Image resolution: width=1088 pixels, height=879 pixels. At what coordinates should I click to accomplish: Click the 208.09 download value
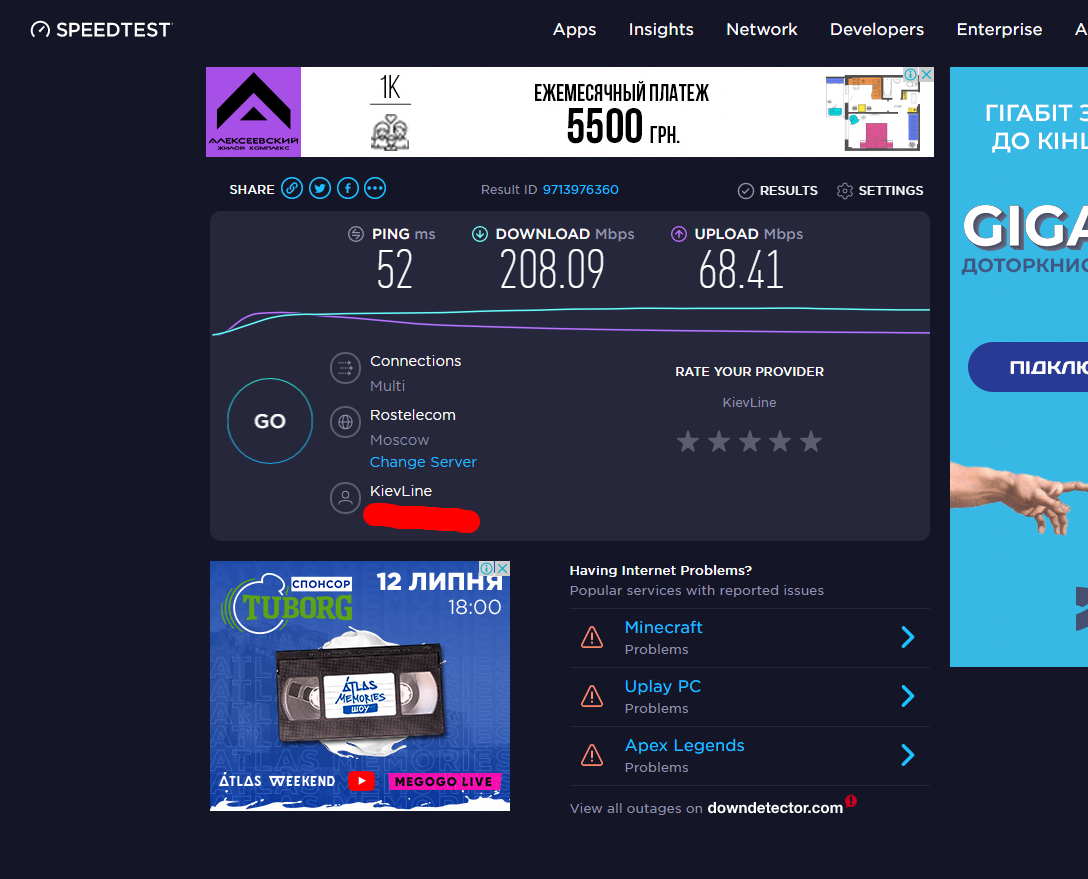[x=552, y=270]
